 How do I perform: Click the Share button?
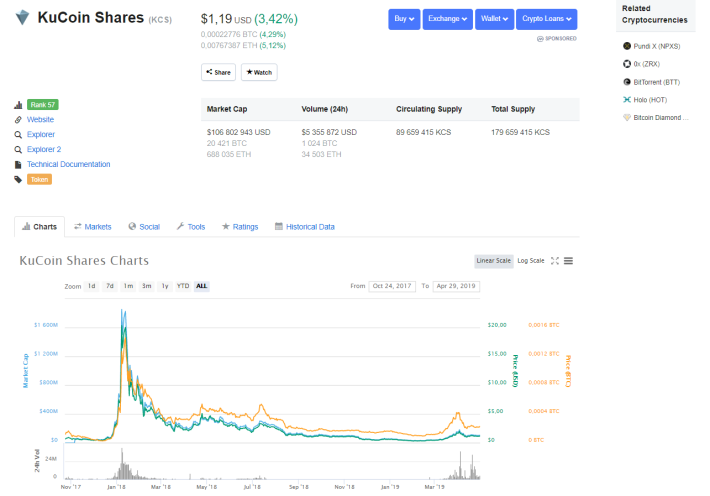coord(218,72)
